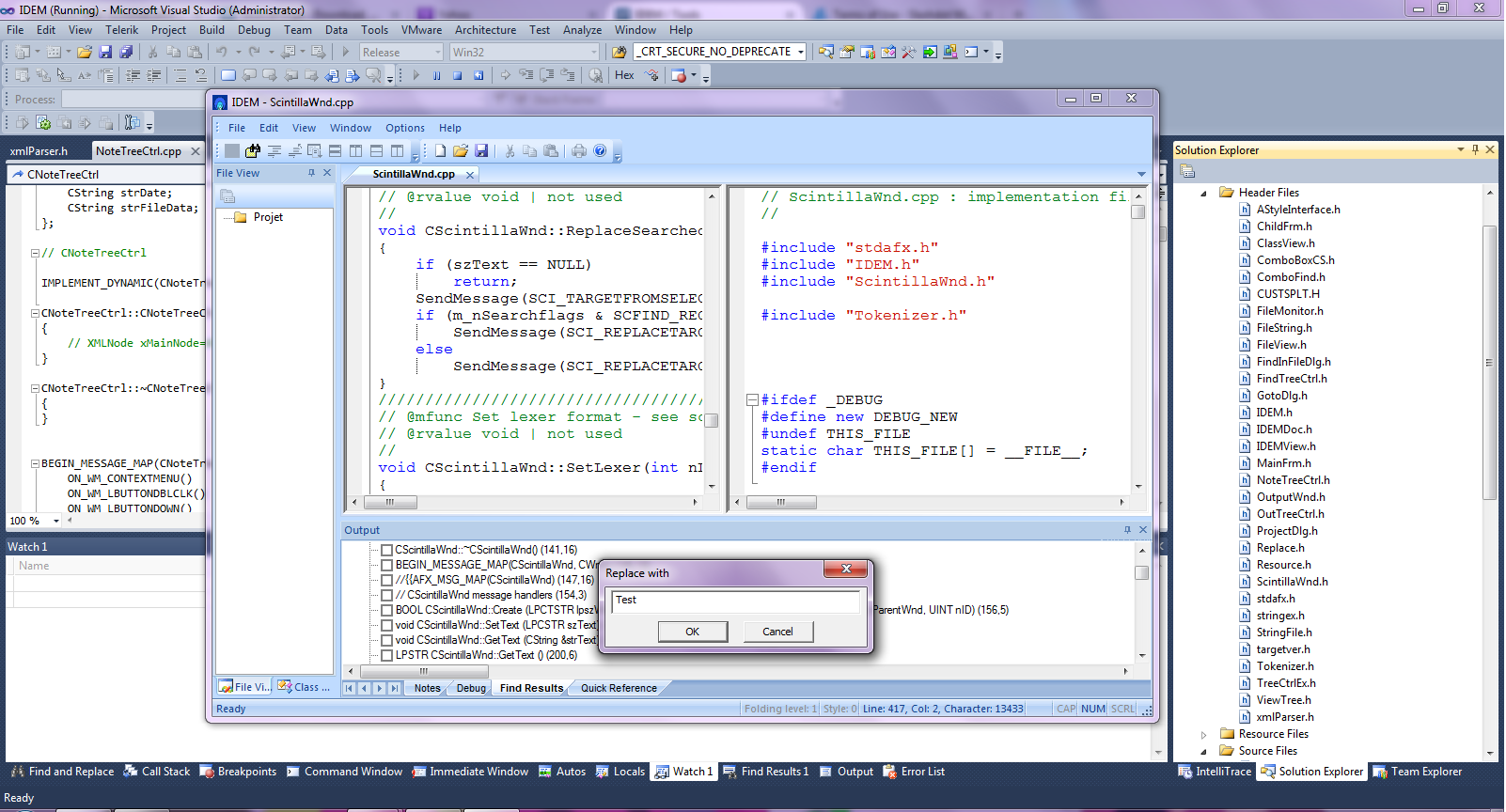Switch to the Quick Reference output tab
The height and width of the screenshot is (812, 1506).
pyautogui.click(x=619, y=688)
